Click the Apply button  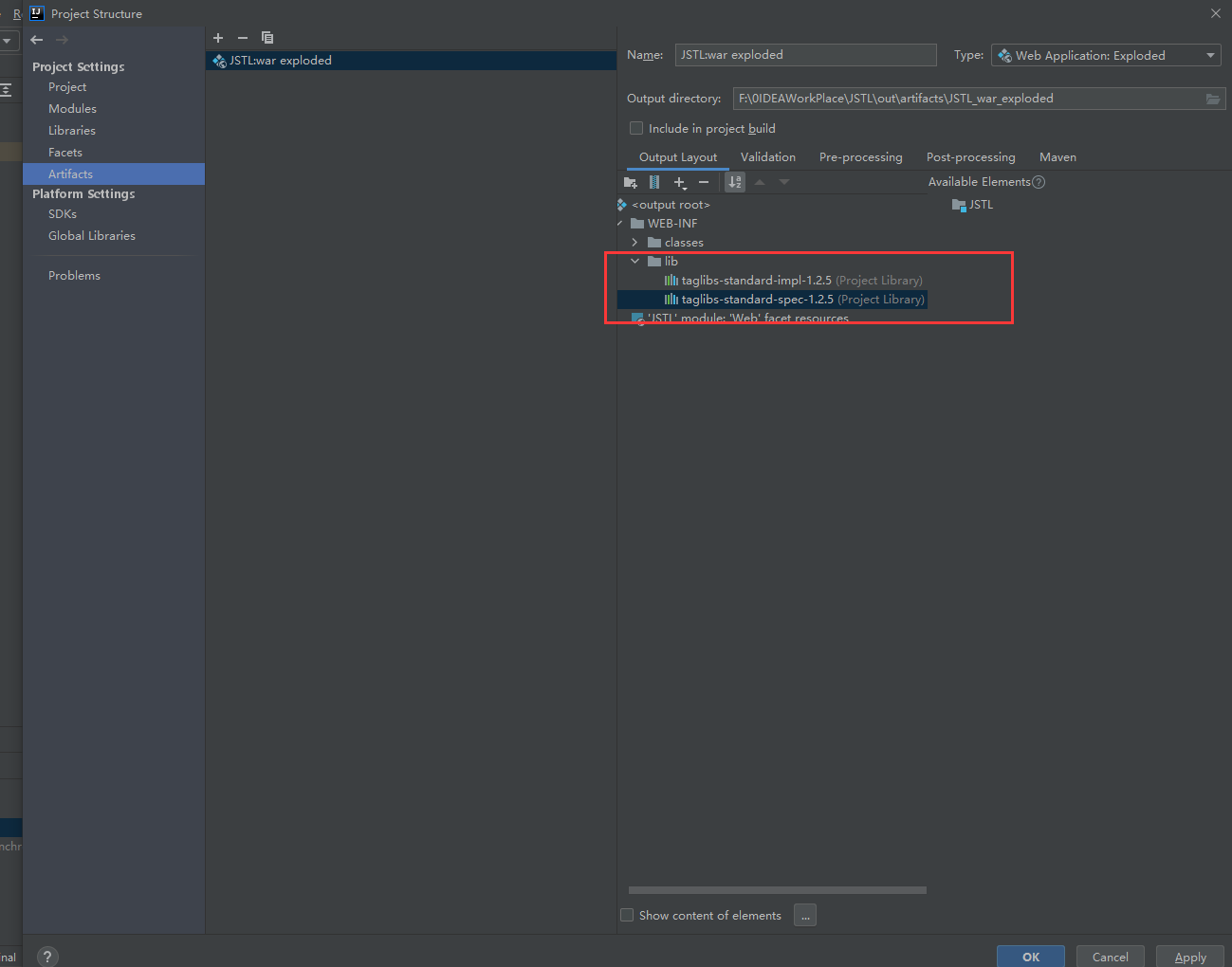[1190, 957]
